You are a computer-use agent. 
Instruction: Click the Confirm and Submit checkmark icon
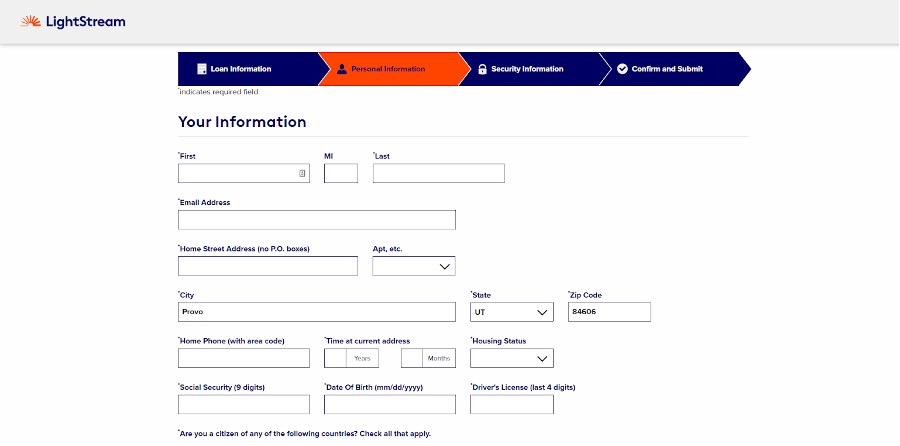coord(622,69)
